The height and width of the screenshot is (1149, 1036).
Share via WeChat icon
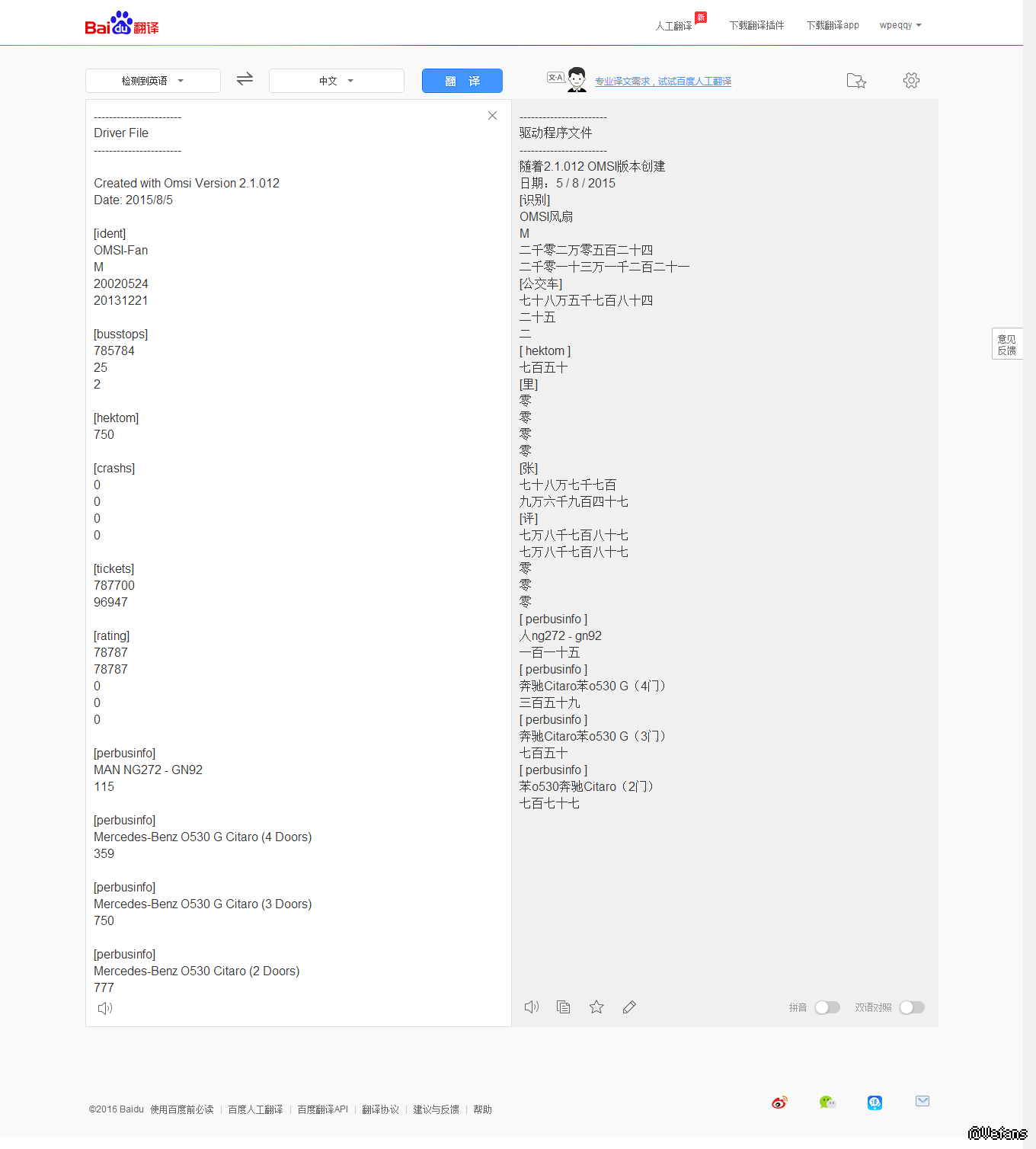(x=827, y=1103)
